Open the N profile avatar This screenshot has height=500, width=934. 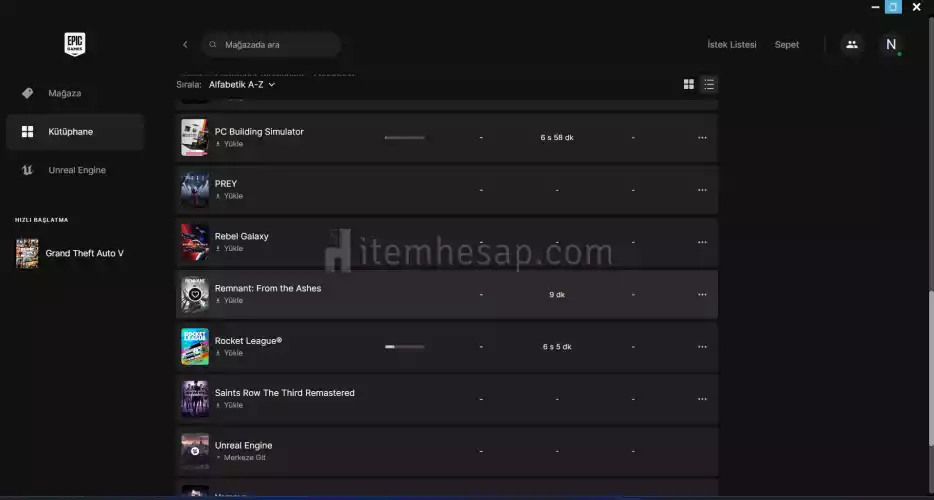click(891, 44)
